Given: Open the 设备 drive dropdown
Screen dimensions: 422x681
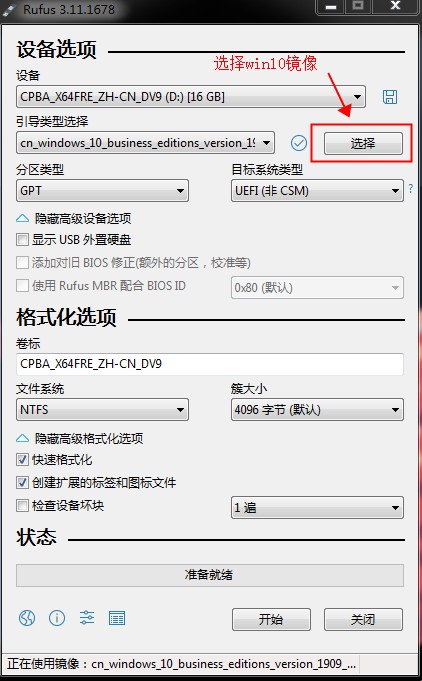Looking at the screenshot, I should click(191, 96).
